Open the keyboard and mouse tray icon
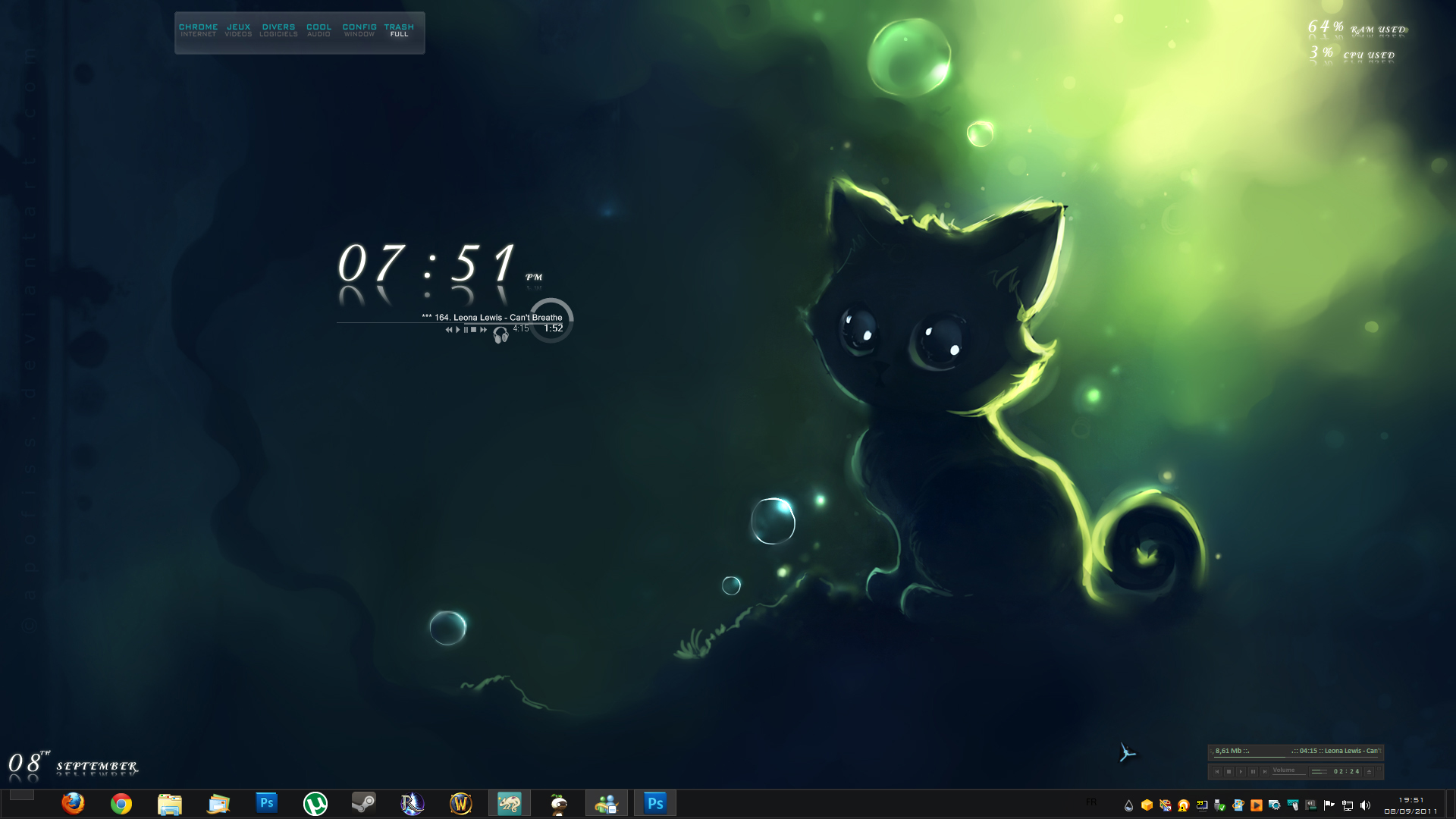 [1293, 805]
